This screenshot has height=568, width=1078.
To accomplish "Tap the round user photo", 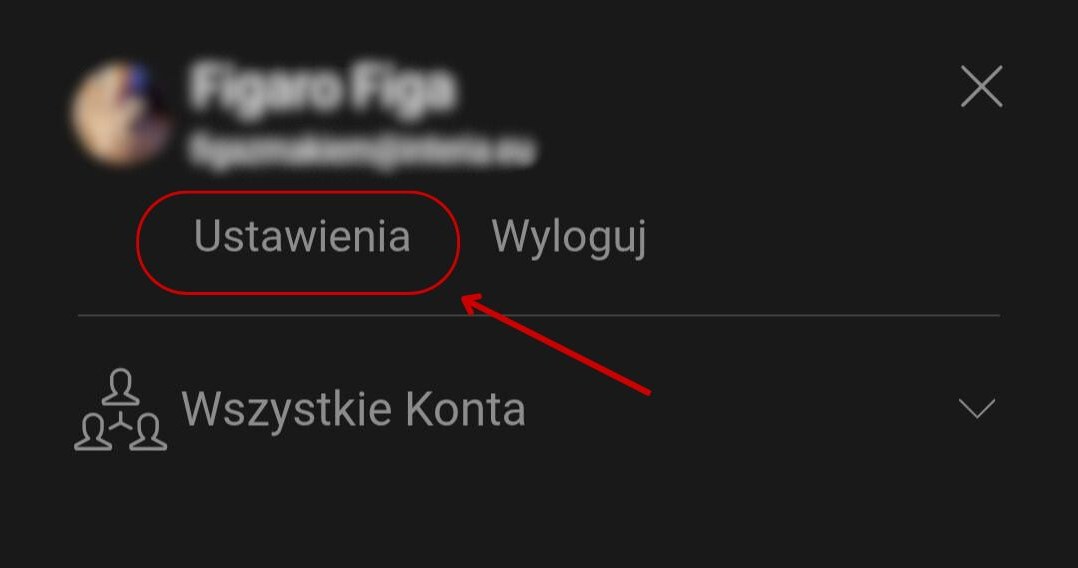I will click(121, 114).
